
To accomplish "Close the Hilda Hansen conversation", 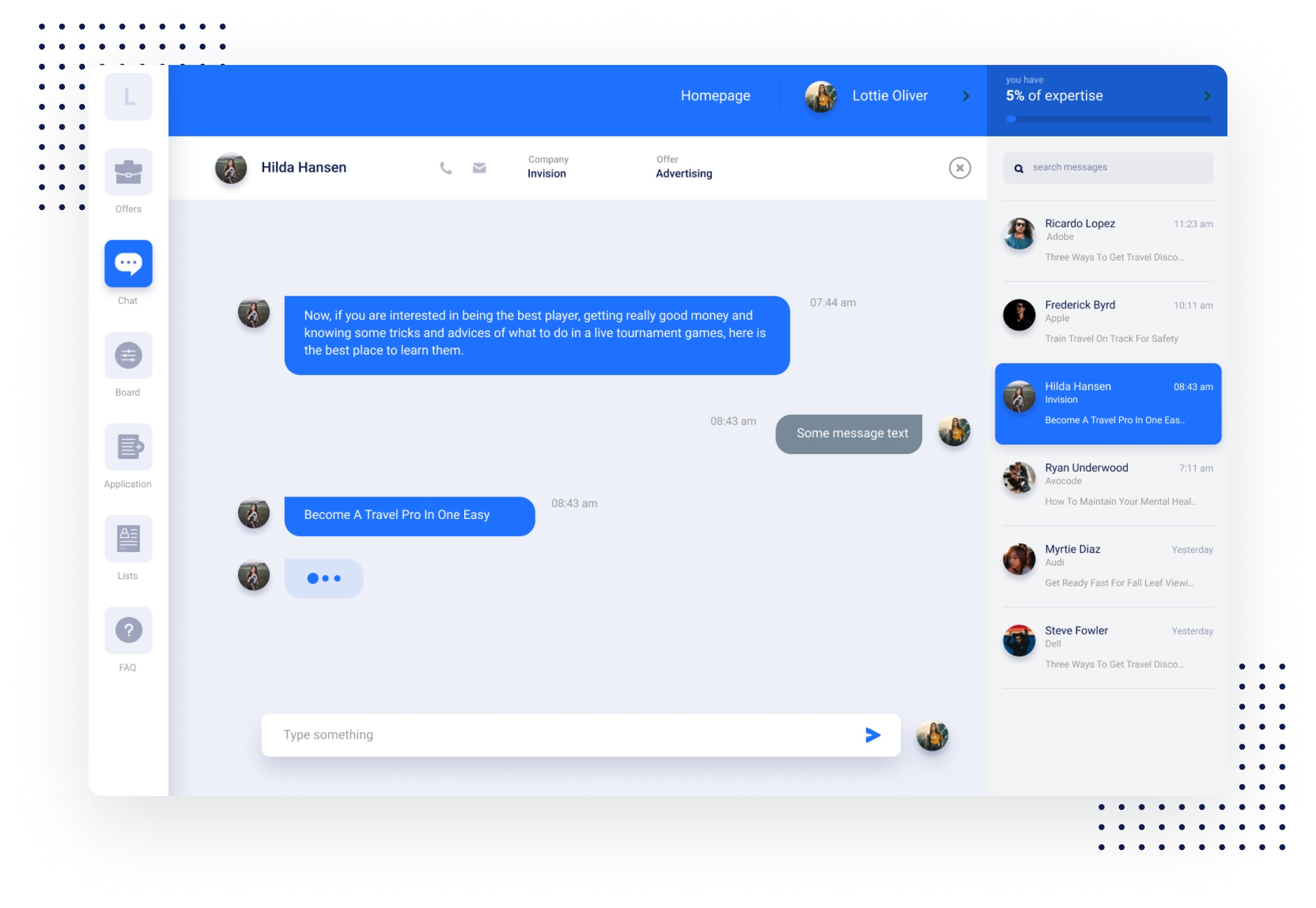I will pos(960,168).
